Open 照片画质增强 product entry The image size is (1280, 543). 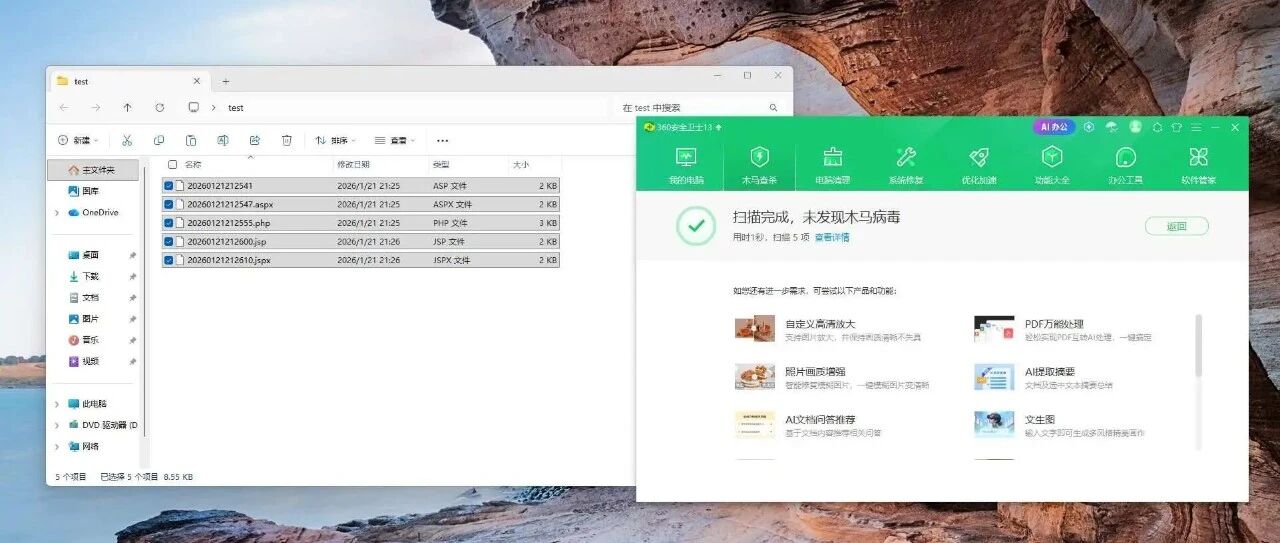(832, 377)
